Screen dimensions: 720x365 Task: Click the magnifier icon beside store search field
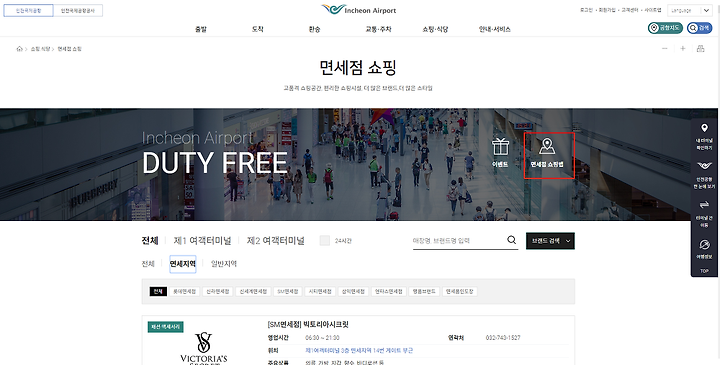point(512,240)
